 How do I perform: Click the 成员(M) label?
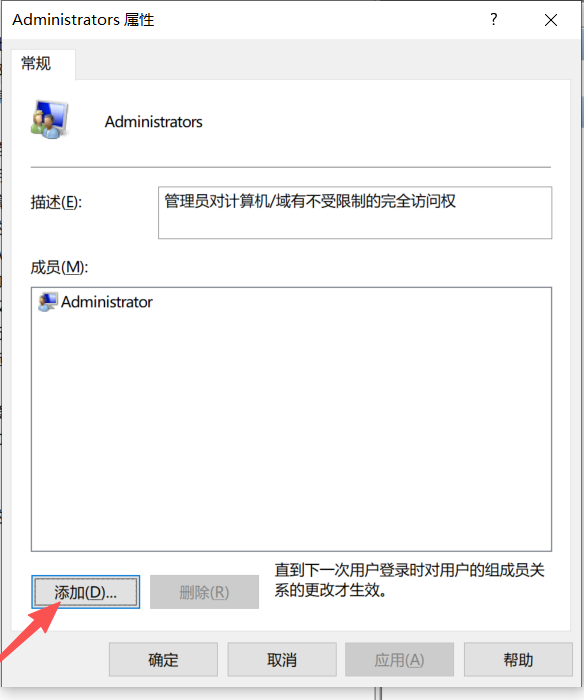(x=59, y=267)
